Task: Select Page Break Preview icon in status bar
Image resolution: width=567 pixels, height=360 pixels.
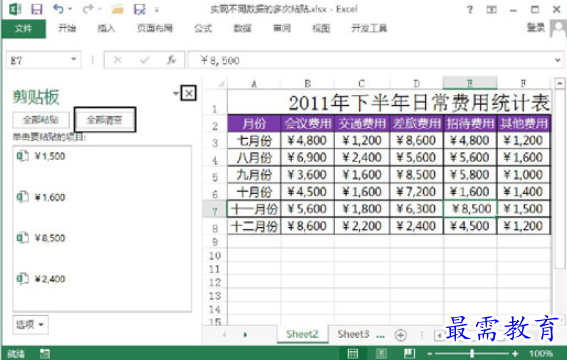Action: tap(409, 353)
